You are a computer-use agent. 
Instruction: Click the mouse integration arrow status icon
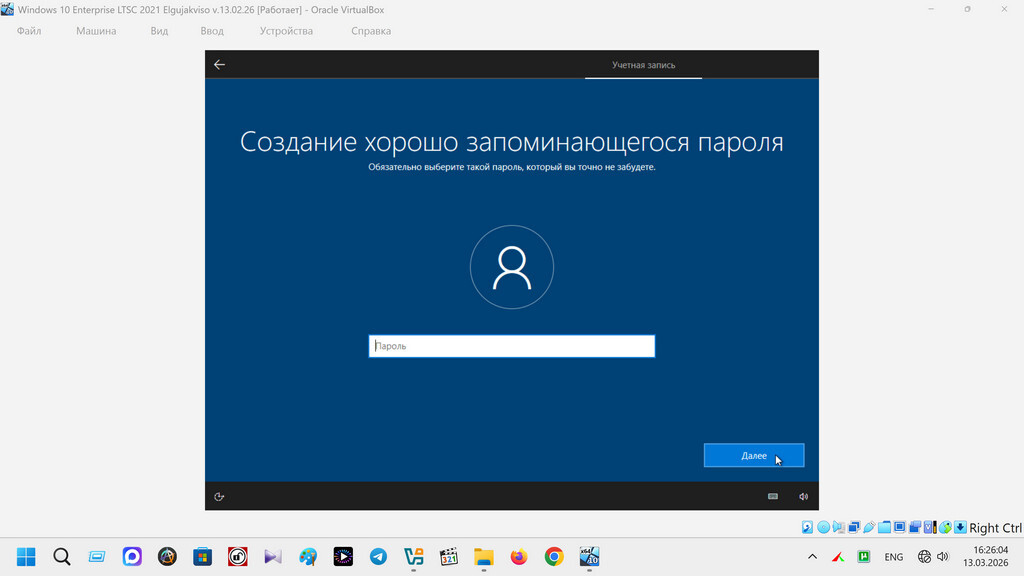coord(945,527)
